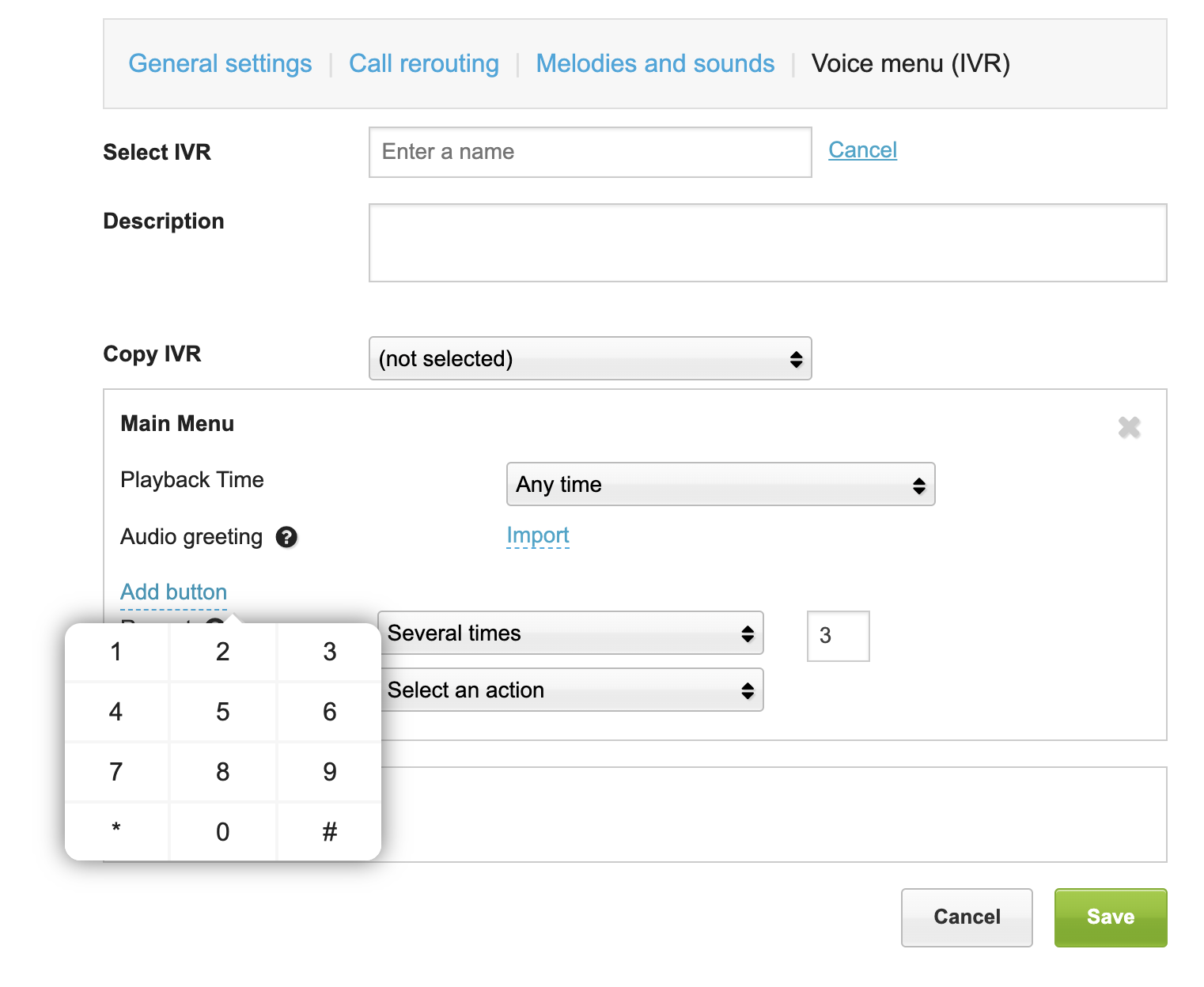Save the IVR configuration
This screenshot has width=1204, height=987.
click(1110, 917)
